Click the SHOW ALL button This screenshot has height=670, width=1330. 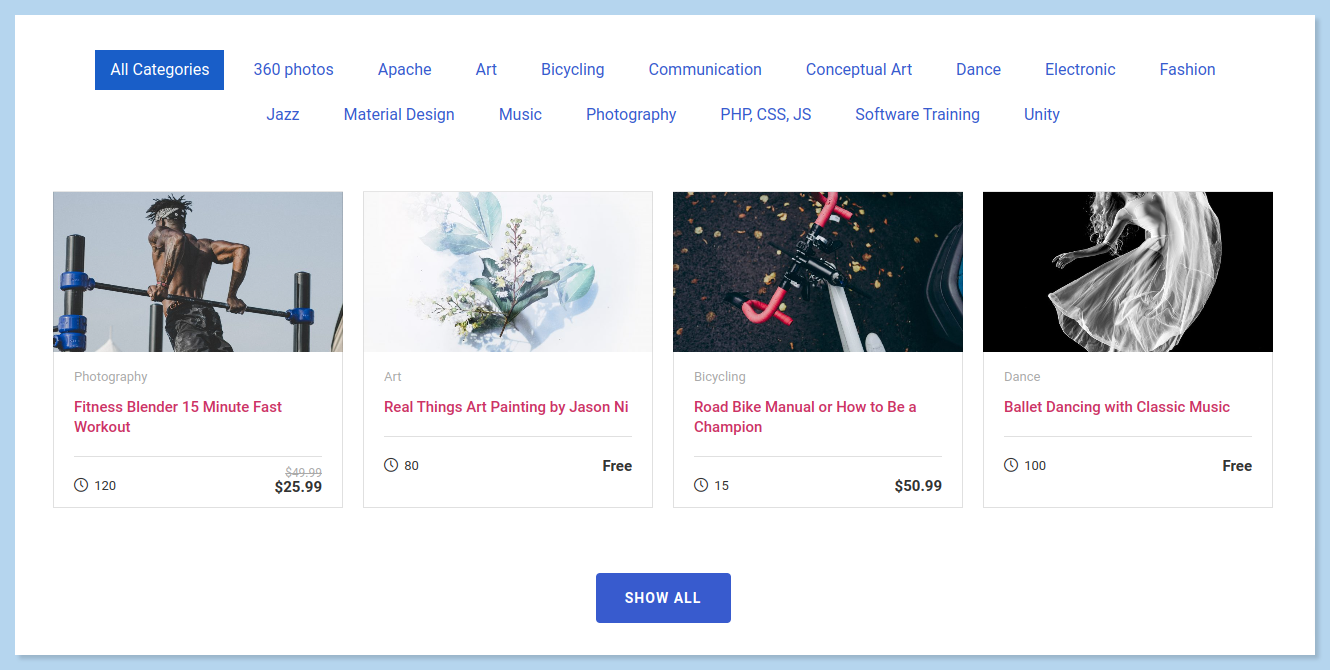pos(663,598)
